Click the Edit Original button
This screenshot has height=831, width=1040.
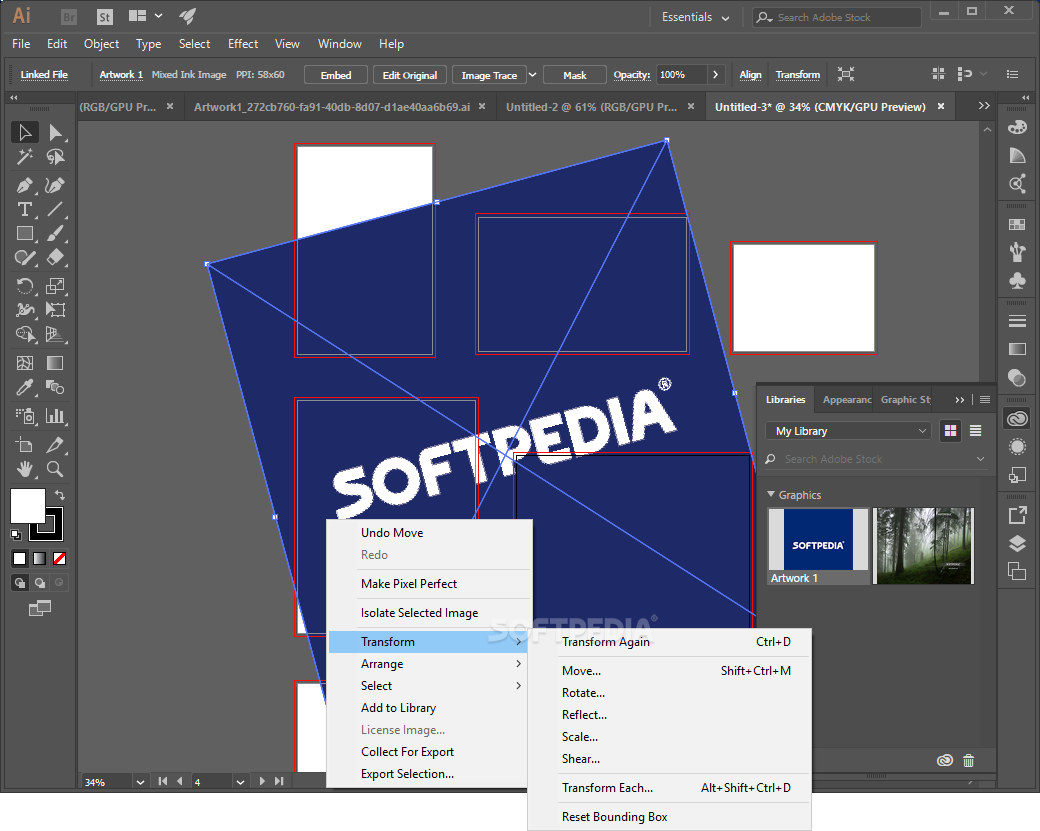pos(410,75)
